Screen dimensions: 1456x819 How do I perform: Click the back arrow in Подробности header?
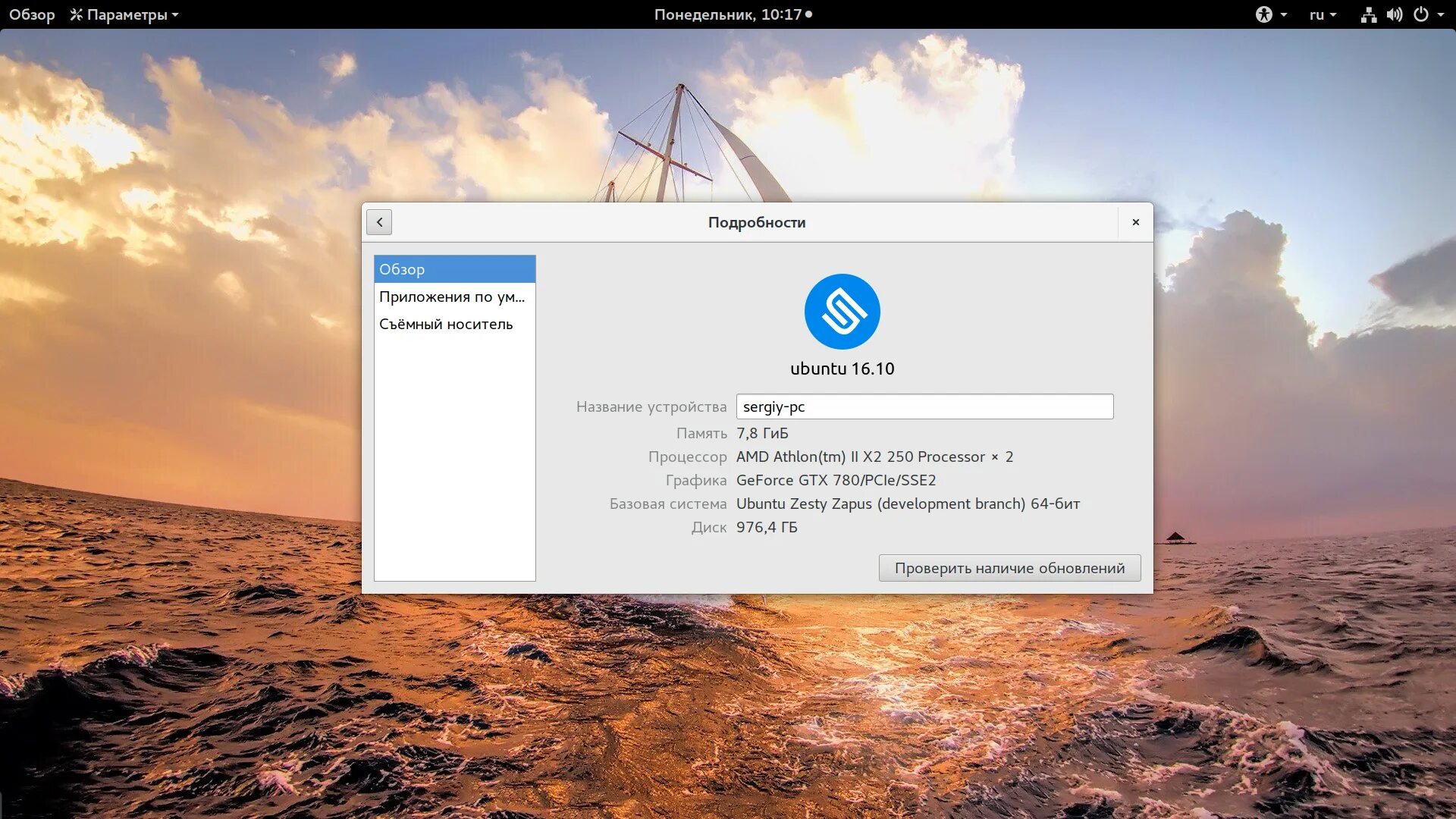click(379, 222)
